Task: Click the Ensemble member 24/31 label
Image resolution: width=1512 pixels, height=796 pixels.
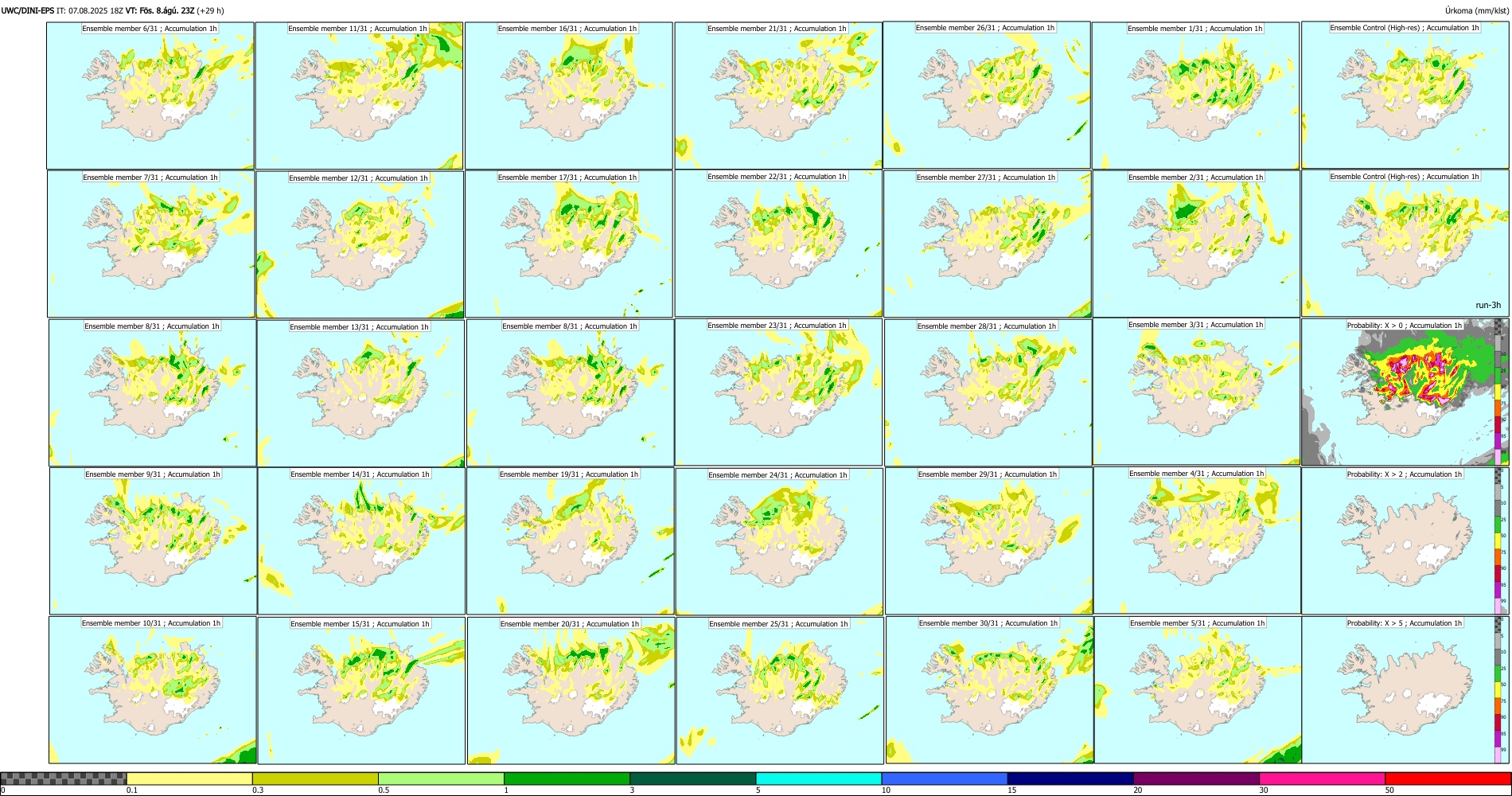Action: pyautogui.click(x=777, y=475)
